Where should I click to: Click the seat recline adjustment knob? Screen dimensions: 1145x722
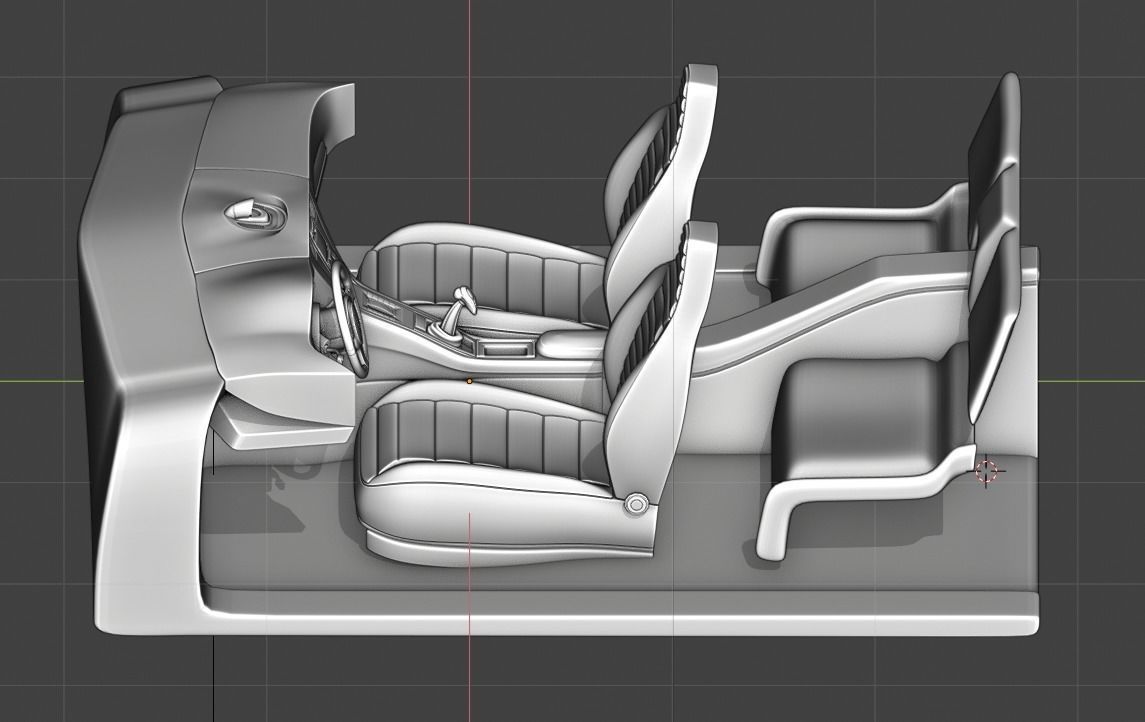tap(634, 505)
